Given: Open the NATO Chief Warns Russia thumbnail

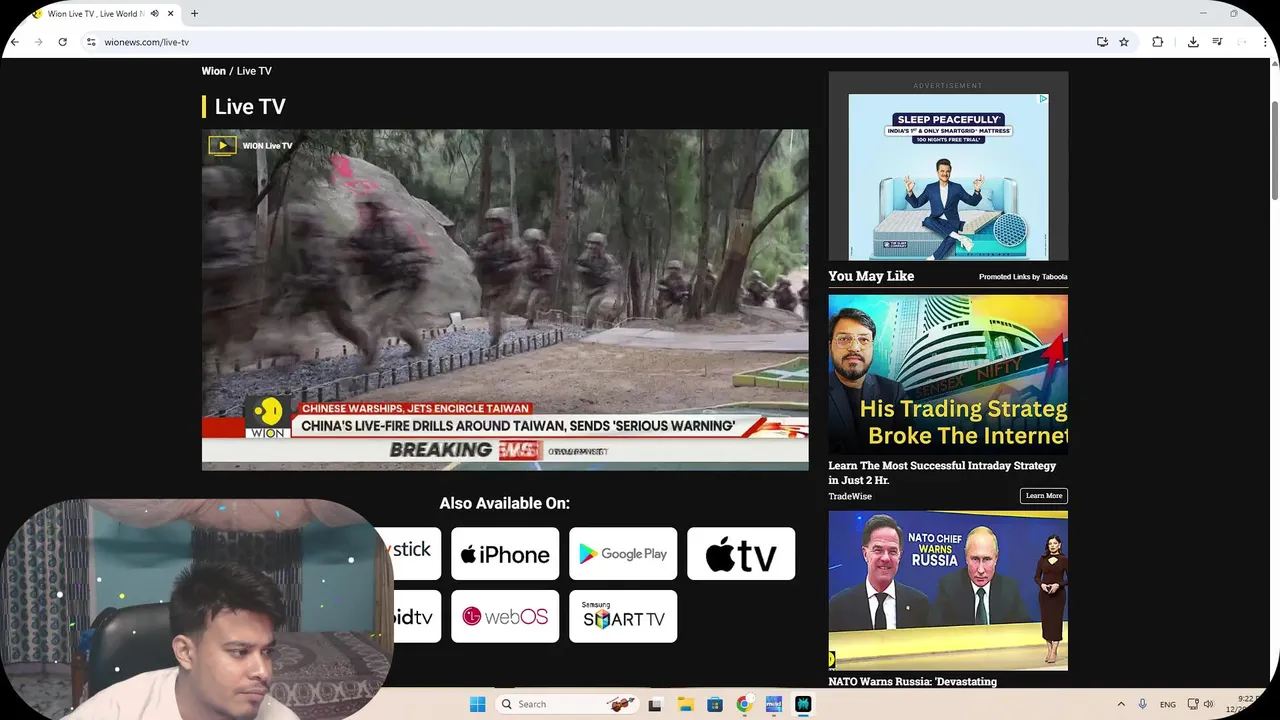Looking at the screenshot, I should [948, 591].
